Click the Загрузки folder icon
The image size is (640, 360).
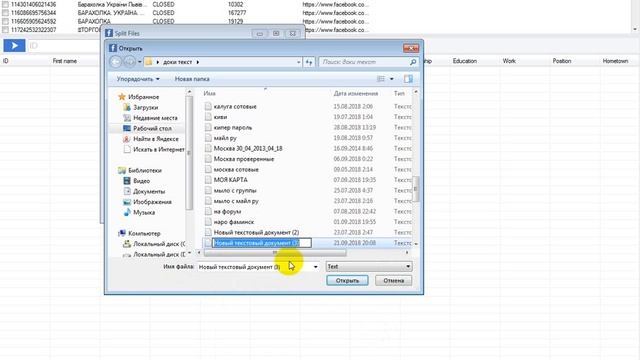coord(127,107)
